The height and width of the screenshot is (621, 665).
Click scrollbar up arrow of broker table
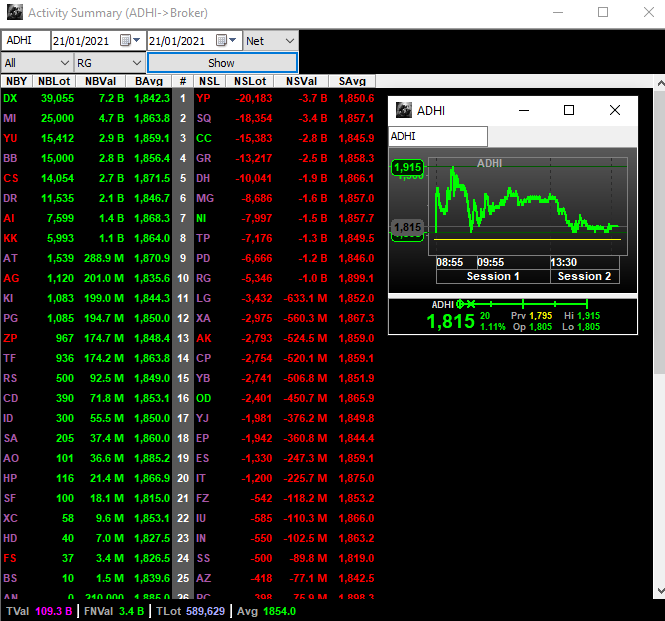pos(659,83)
